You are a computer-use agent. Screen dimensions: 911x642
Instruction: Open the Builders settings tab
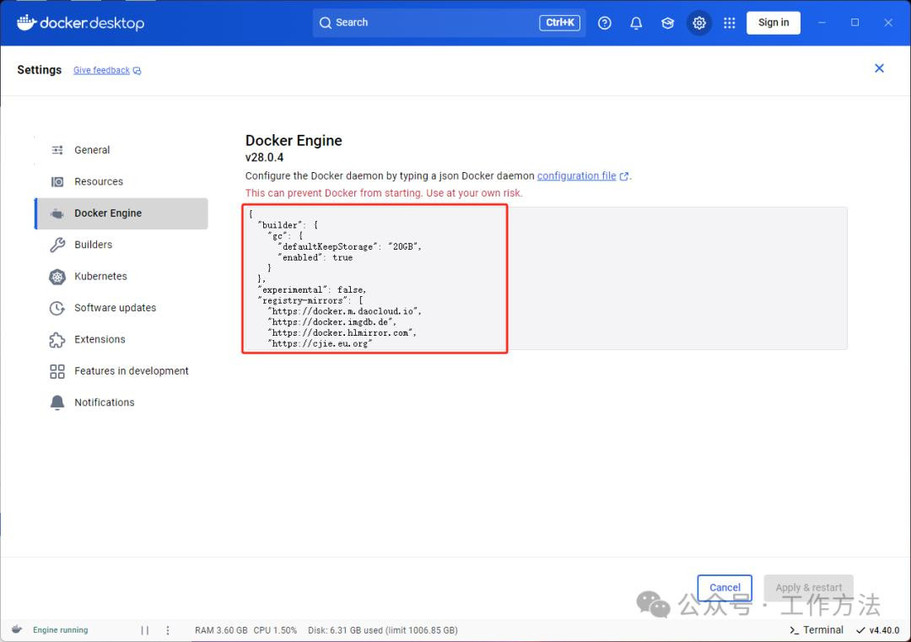point(121,245)
